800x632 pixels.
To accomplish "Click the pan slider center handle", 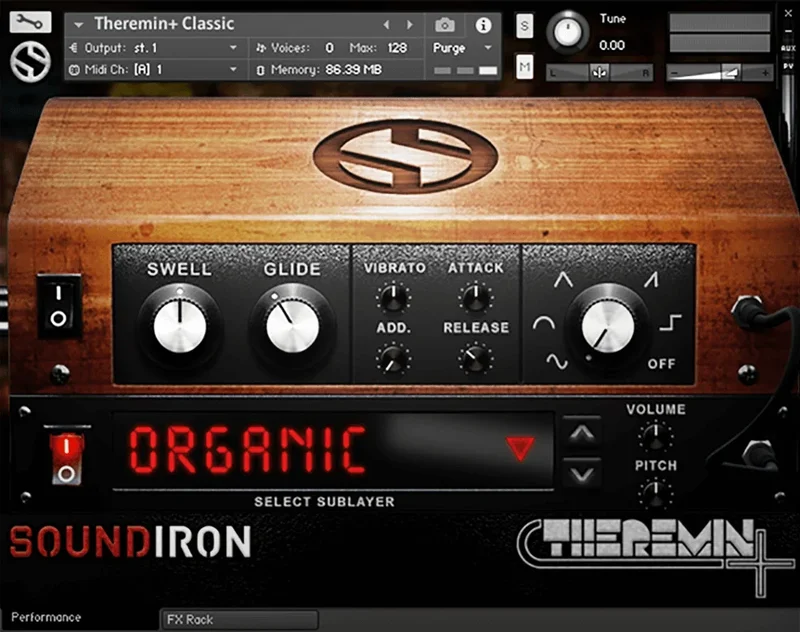I will pos(599,73).
